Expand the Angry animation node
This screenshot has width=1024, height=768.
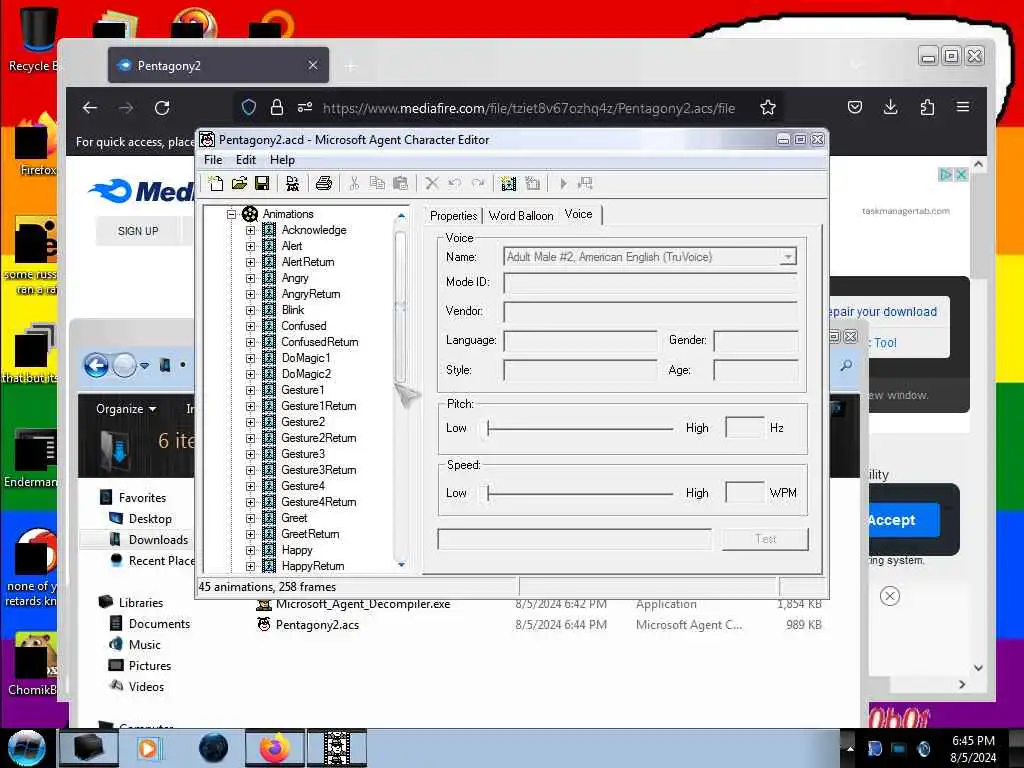click(x=250, y=278)
